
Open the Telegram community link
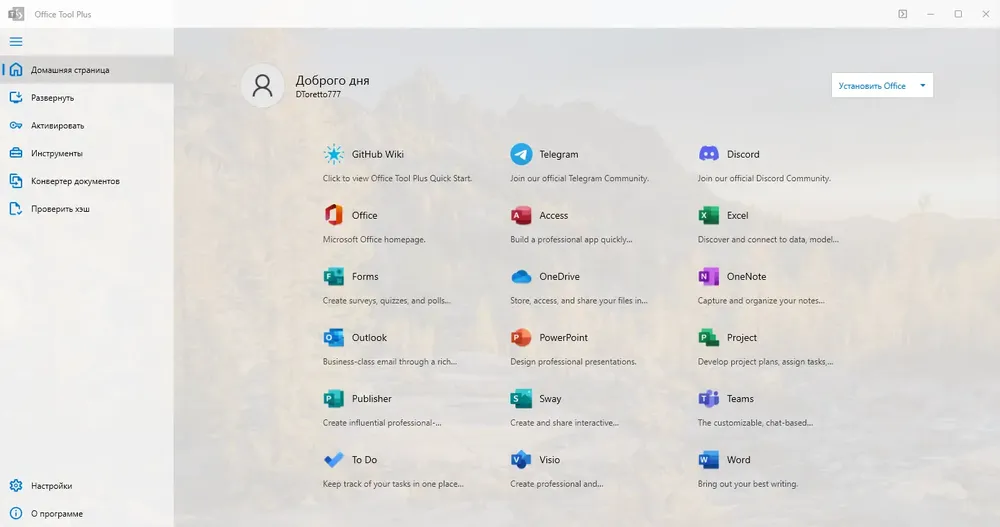(x=559, y=154)
